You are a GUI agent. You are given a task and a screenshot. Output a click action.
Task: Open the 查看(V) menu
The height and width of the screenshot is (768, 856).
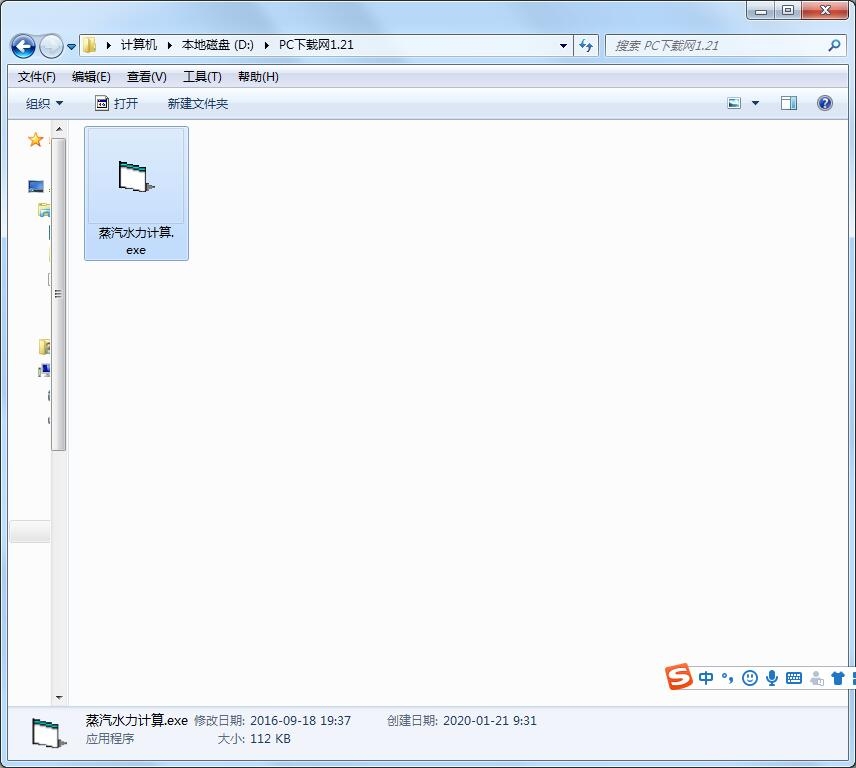point(146,77)
